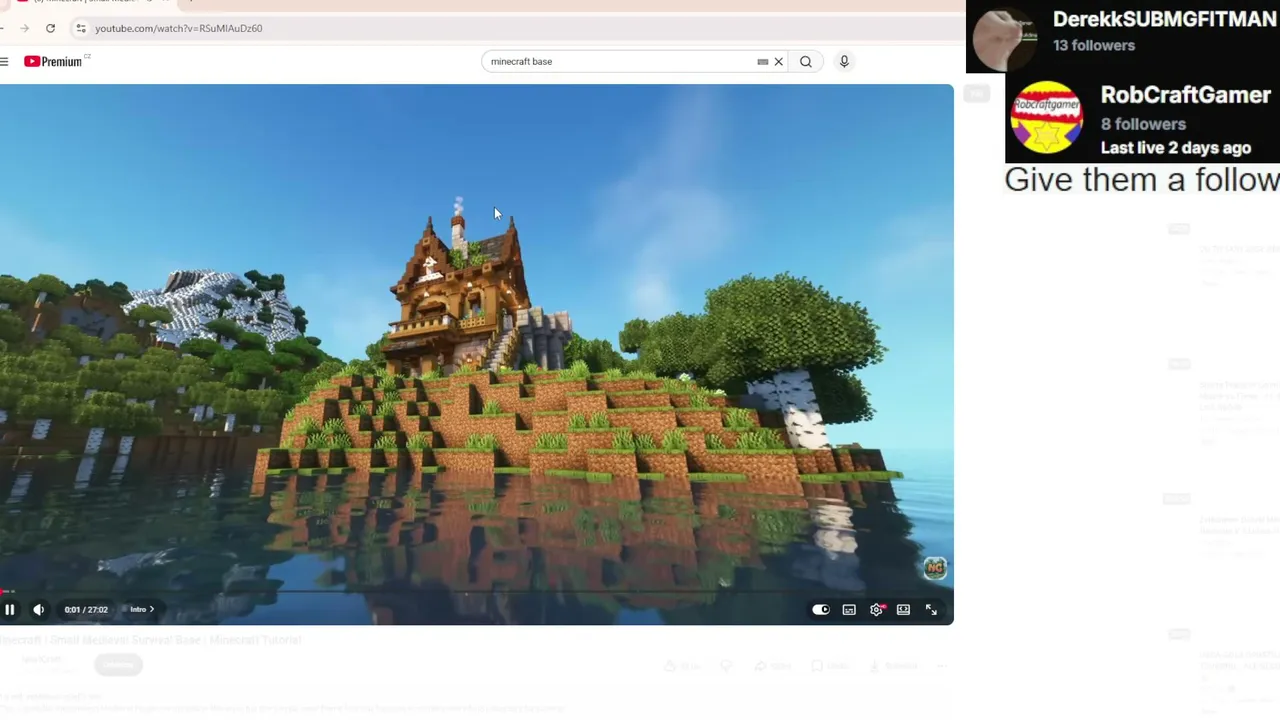The height and width of the screenshot is (720, 1280).
Task: Clear the search query
Action: 779,62
